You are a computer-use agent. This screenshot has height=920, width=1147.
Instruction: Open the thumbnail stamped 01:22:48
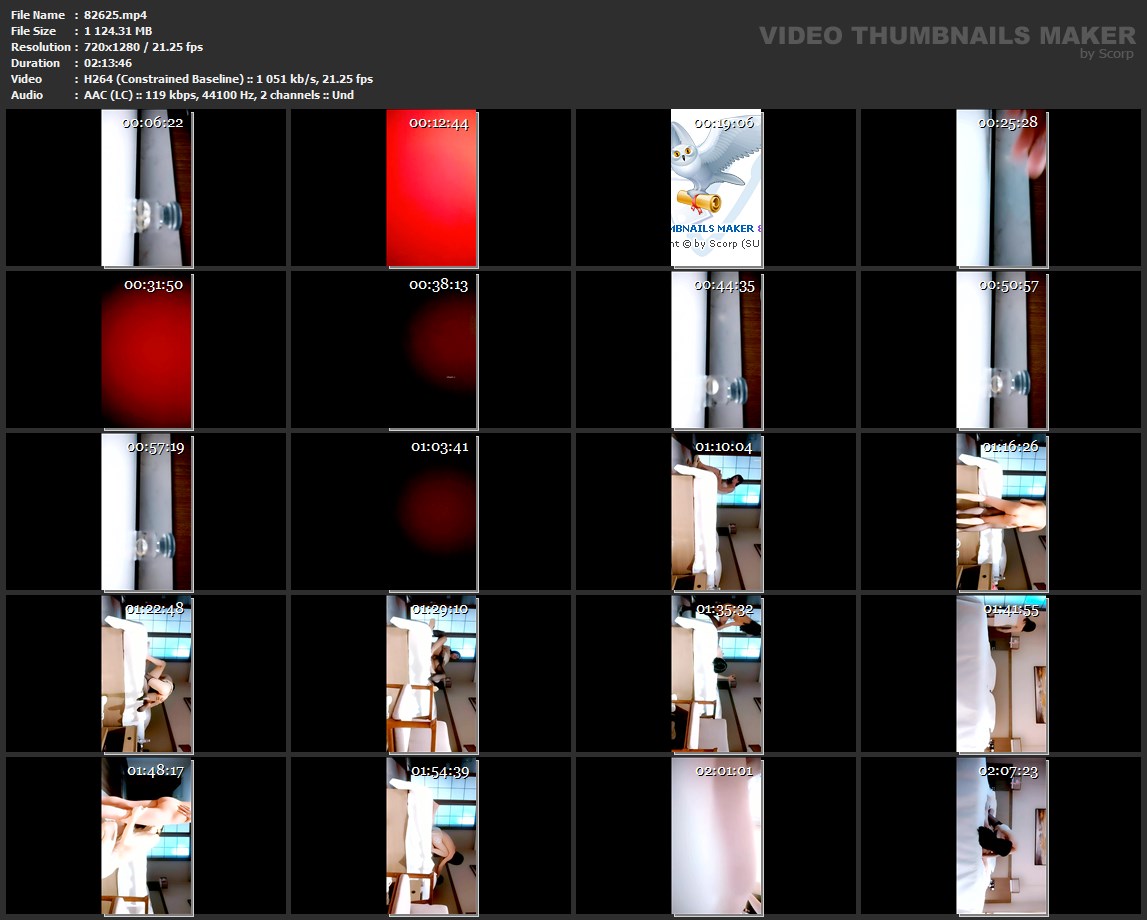(x=146, y=674)
